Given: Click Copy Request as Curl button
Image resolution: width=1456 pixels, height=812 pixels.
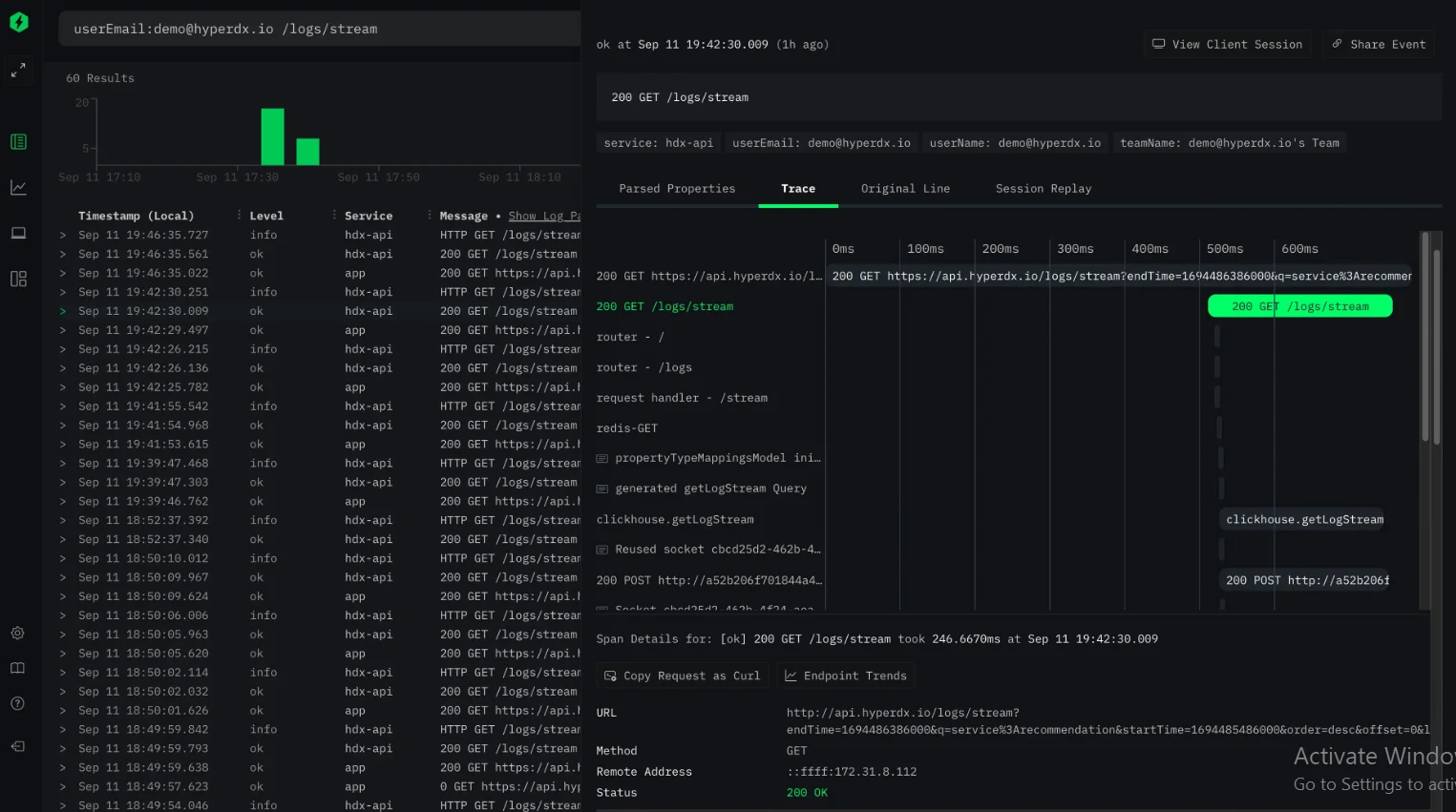Looking at the screenshot, I should [683, 676].
